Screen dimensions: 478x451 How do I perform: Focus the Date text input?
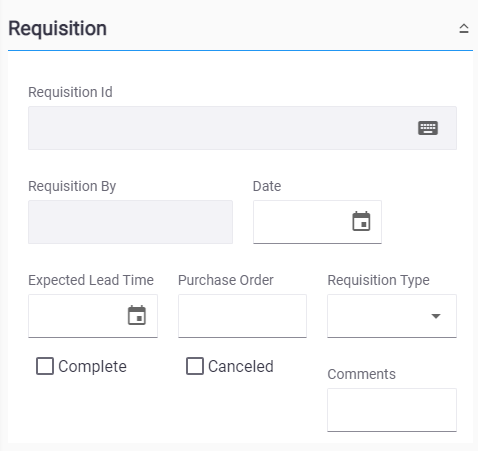coord(317,222)
